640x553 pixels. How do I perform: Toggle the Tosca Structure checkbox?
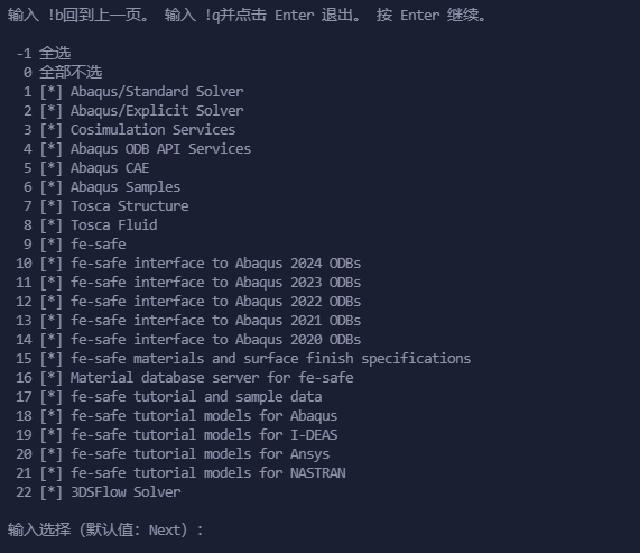[x=51, y=207]
